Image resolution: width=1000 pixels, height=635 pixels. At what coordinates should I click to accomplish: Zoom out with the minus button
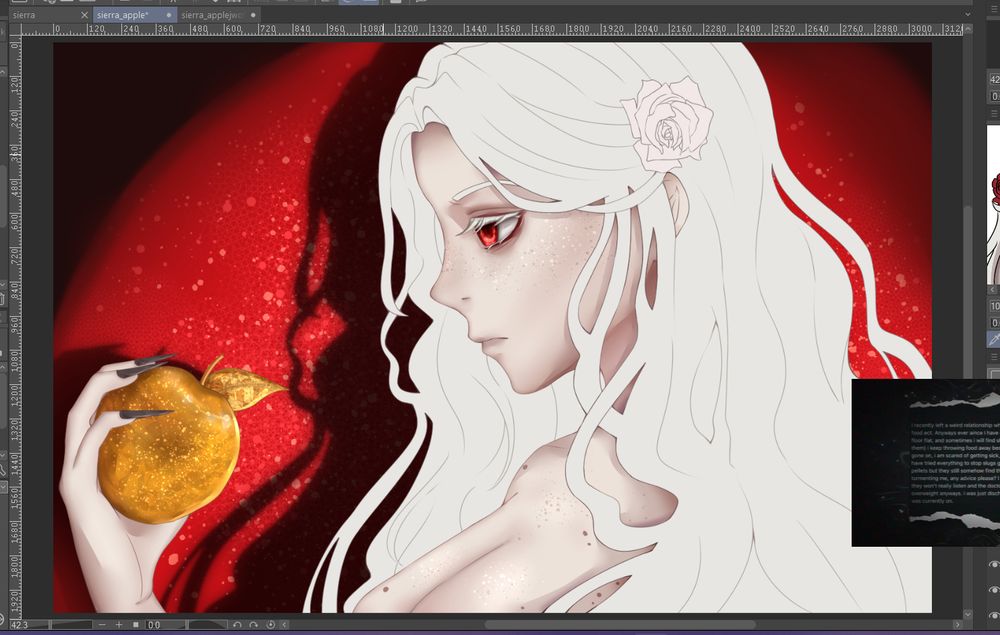tap(103, 625)
